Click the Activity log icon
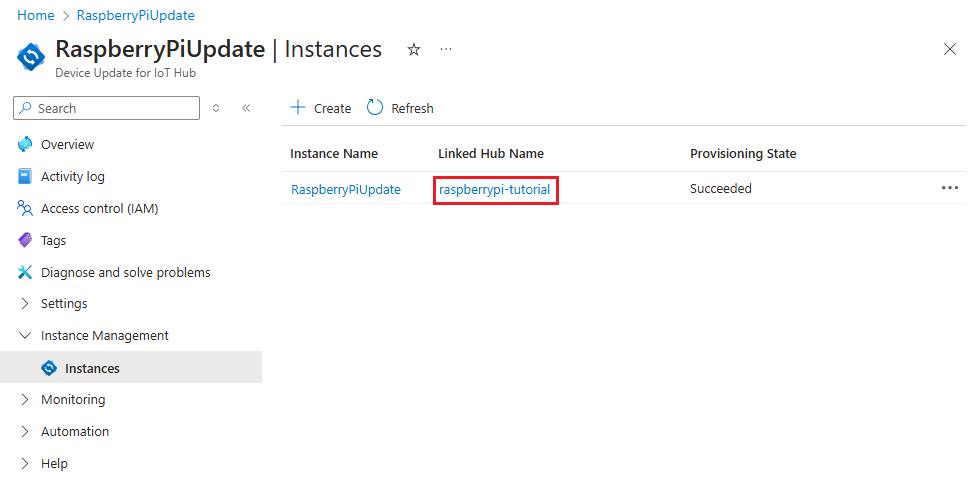 point(25,176)
